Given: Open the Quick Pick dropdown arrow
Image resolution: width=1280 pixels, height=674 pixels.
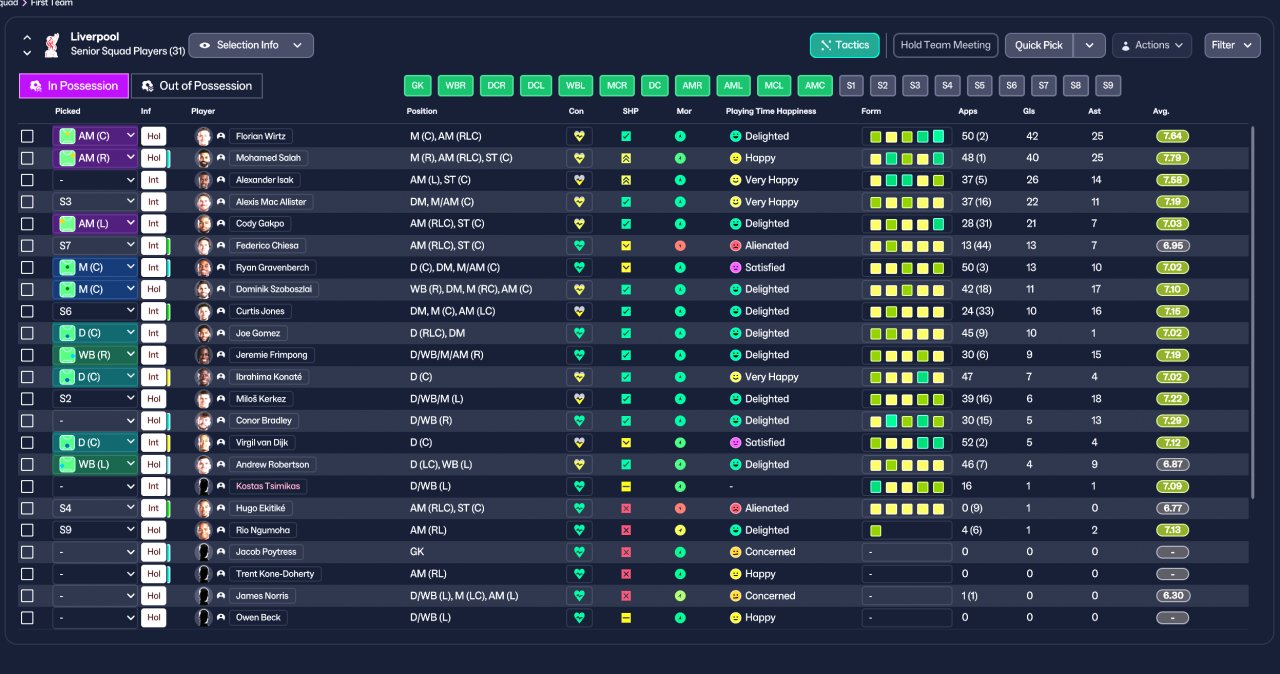Looking at the screenshot, I should click(x=1089, y=45).
